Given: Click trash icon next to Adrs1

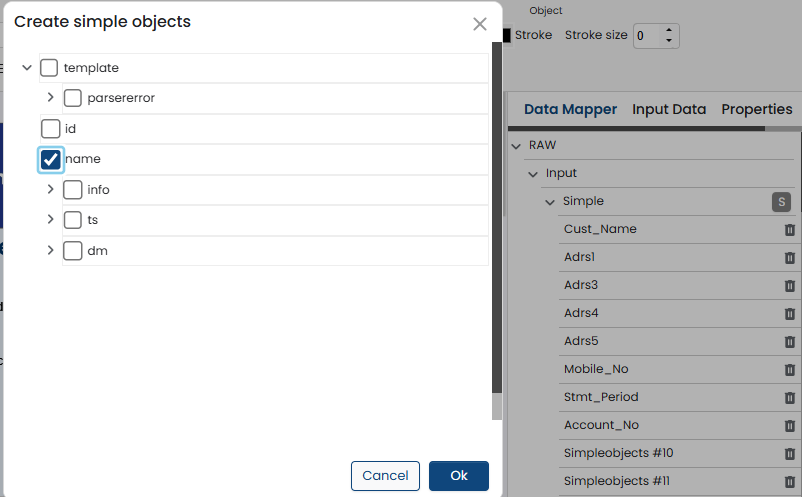Looking at the screenshot, I should coord(789,258).
